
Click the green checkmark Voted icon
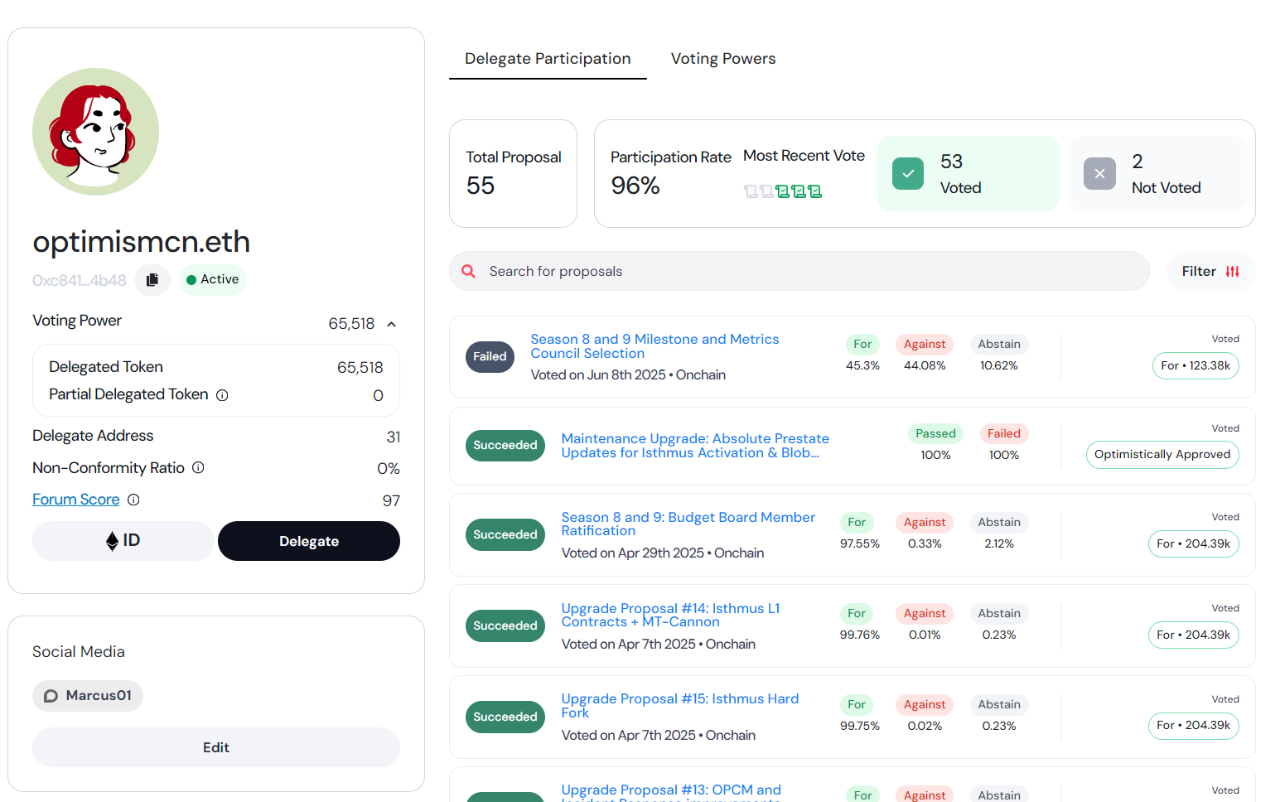click(908, 174)
